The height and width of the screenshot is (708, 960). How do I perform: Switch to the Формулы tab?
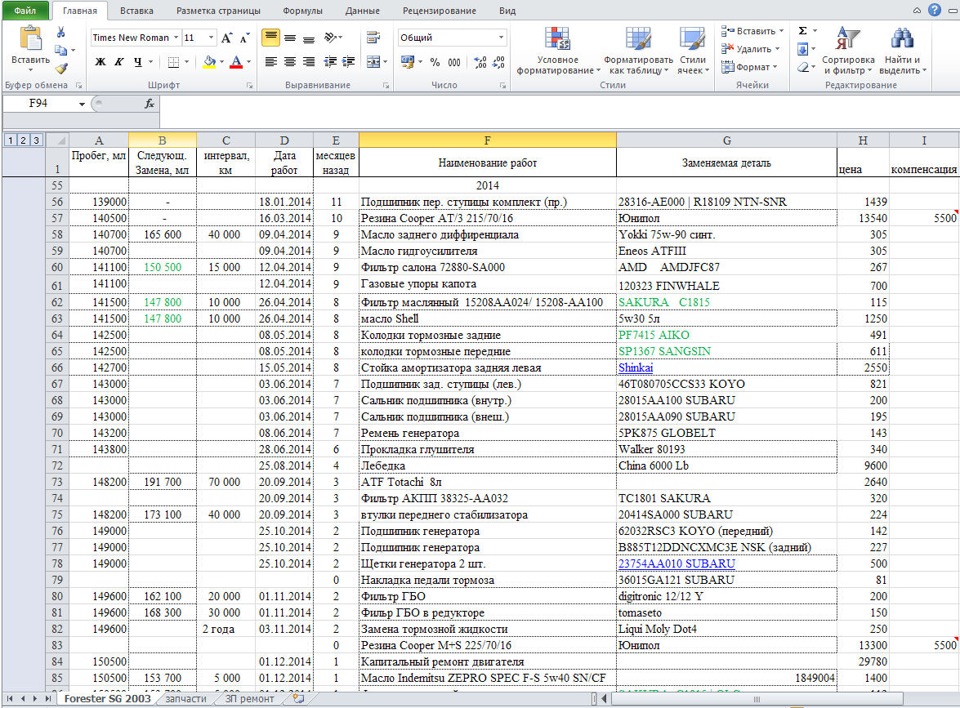[302, 10]
